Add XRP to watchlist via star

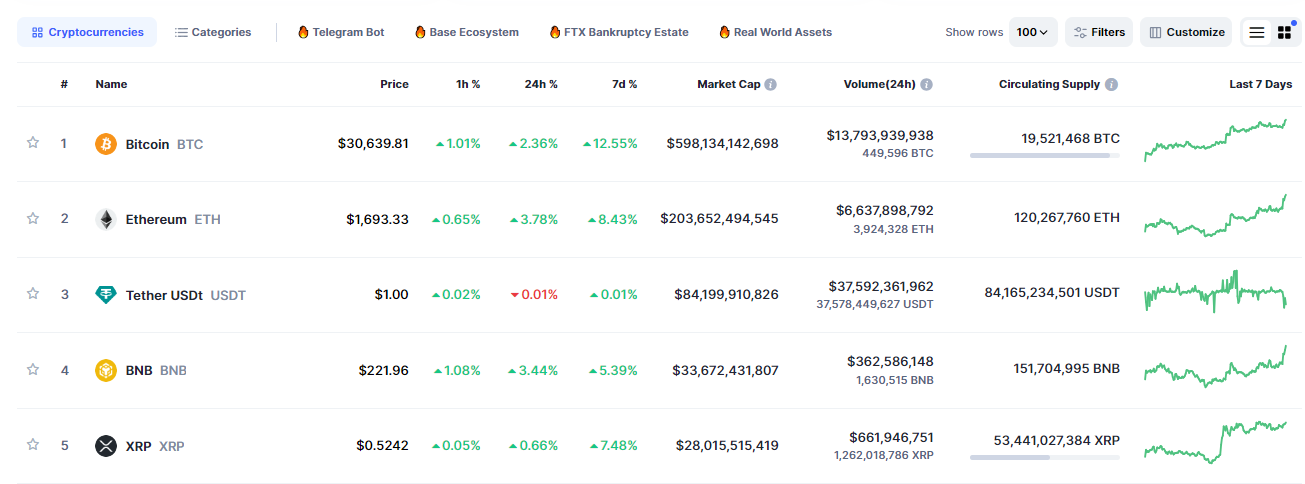[33, 445]
